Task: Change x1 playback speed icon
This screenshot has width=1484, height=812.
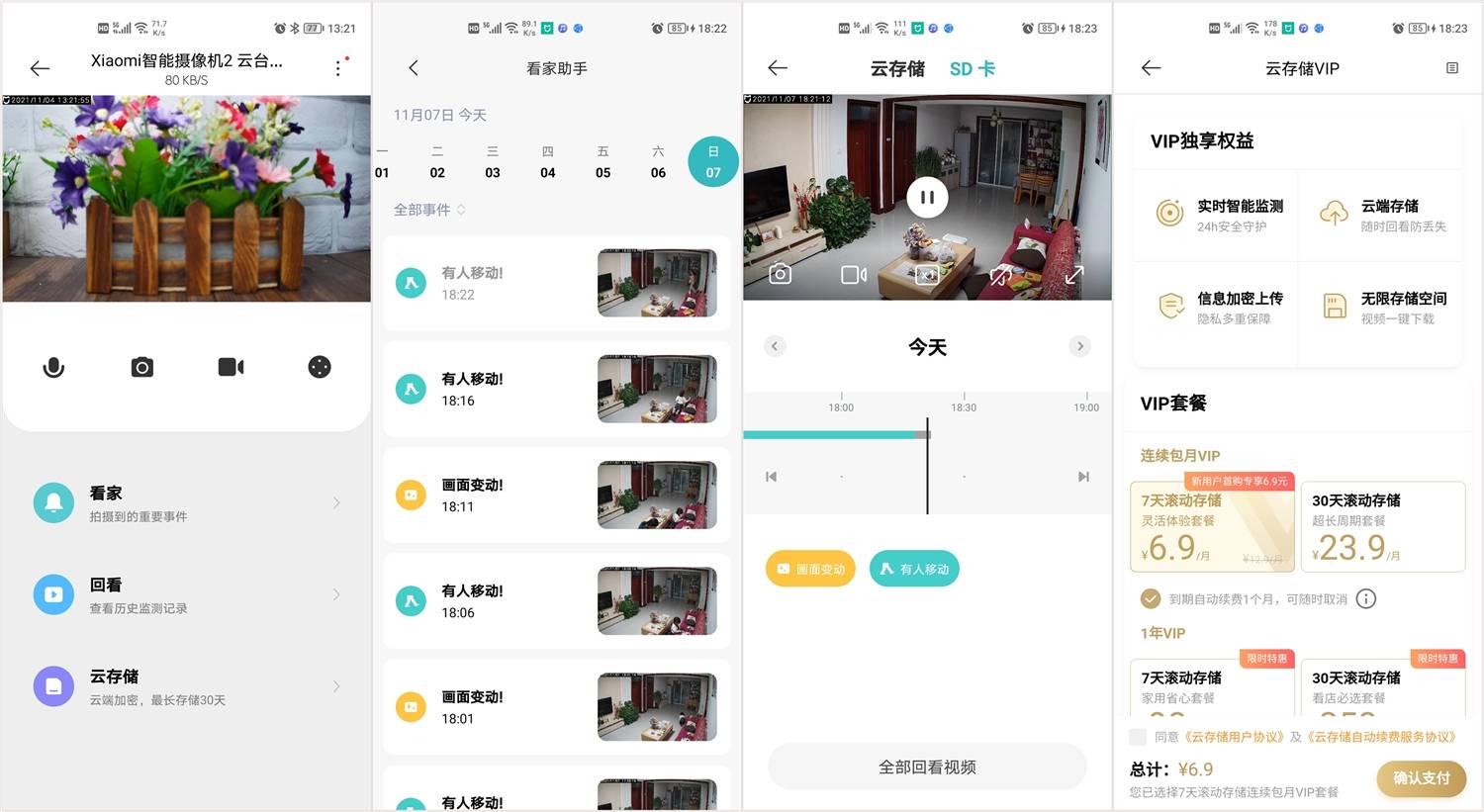Action: 927,275
